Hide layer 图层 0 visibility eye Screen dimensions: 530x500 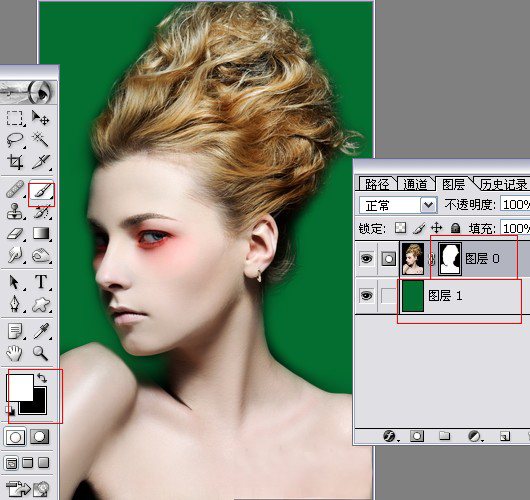point(366,259)
